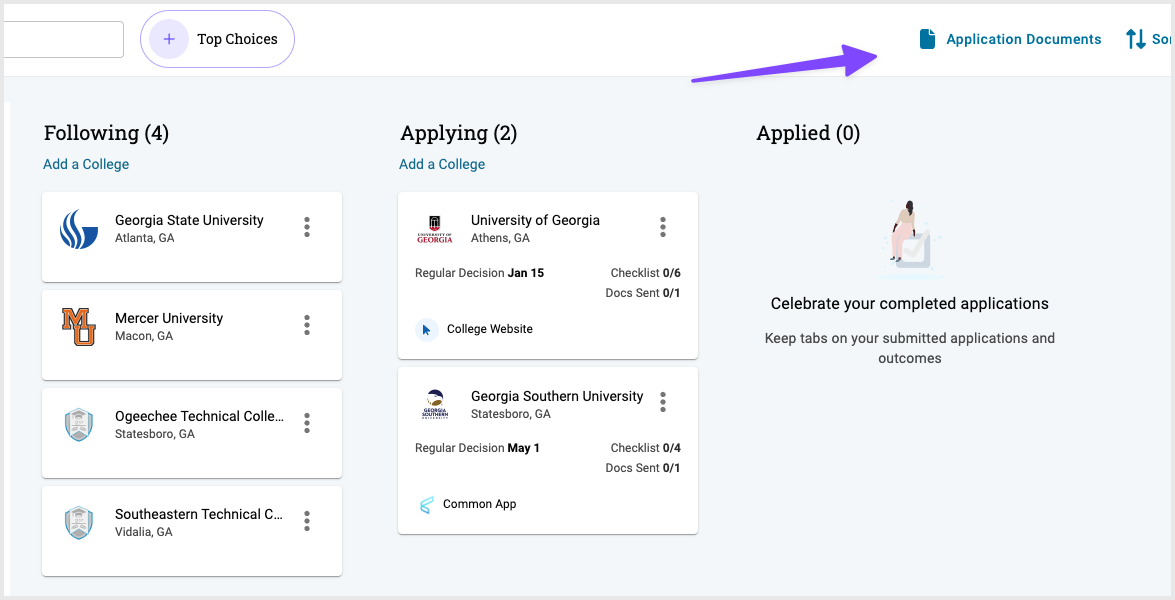Image resolution: width=1175 pixels, height=600 pixels.
Task: Click Docs Sent 0/1 on University of Georgia
Action: 643,294
